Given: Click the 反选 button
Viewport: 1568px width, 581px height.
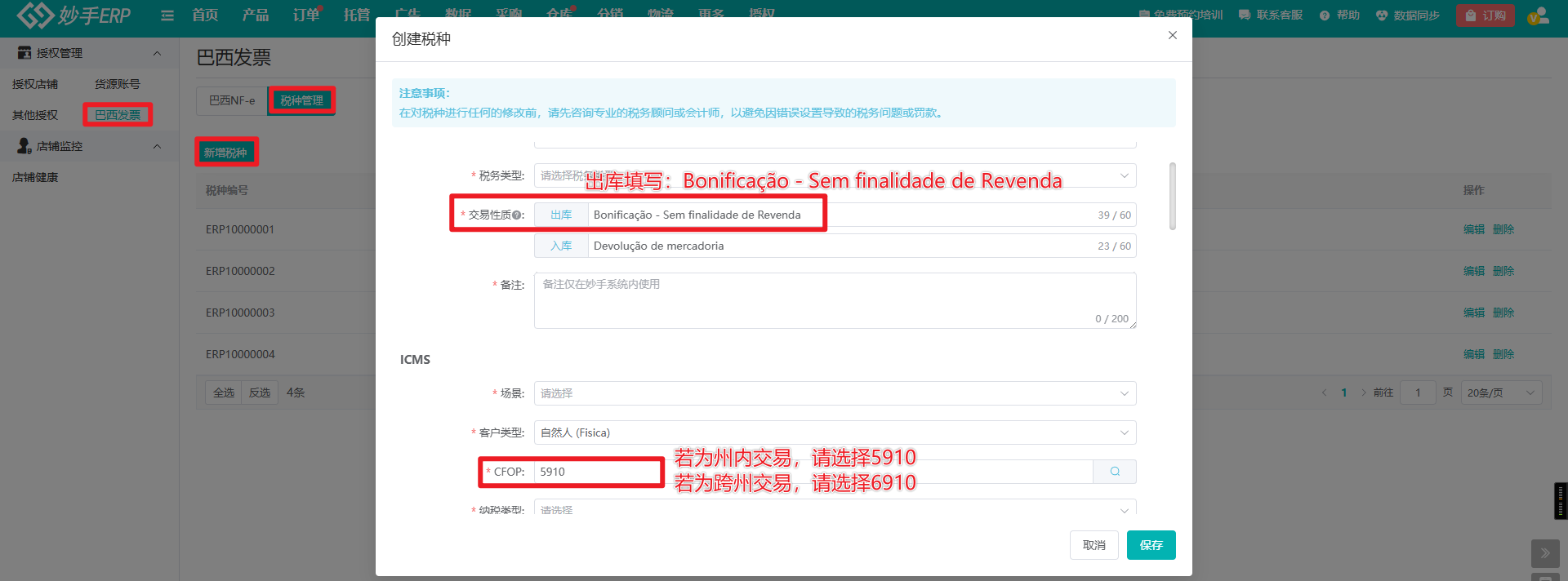Looking at the screenshot, I should [x=260, y=393].
